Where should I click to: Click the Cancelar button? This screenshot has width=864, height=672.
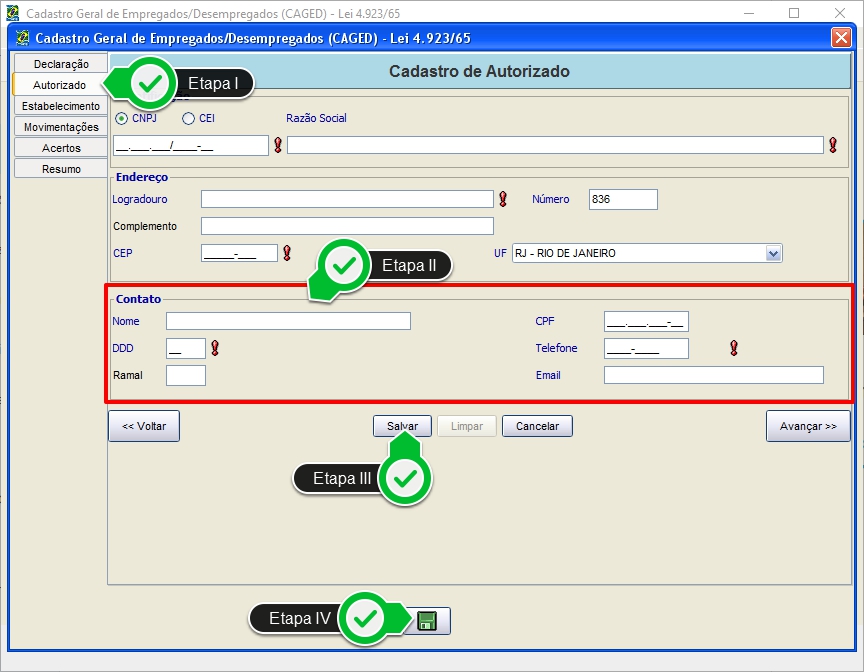[537, 426]
